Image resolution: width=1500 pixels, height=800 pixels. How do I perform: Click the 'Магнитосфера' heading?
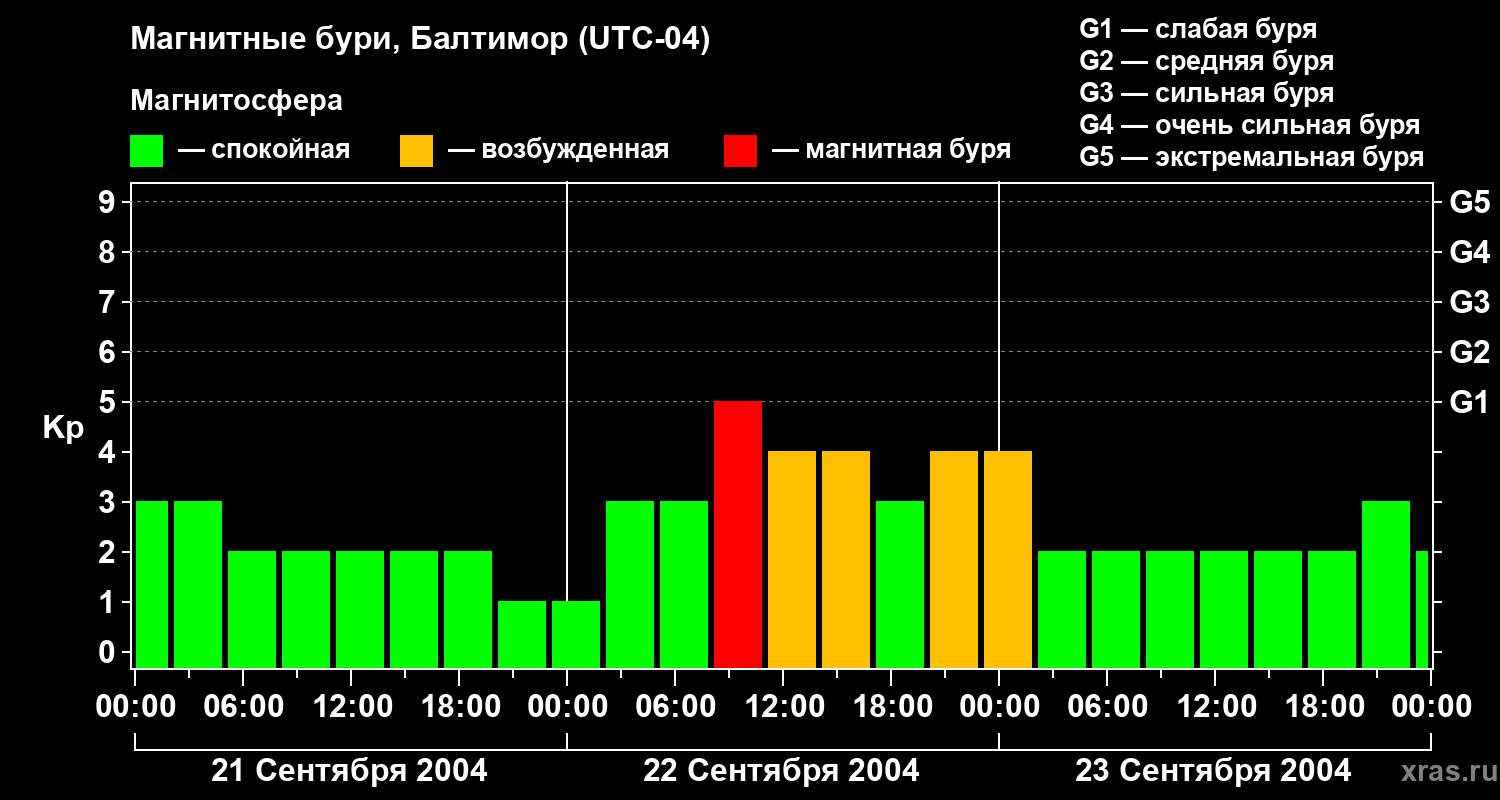236,101
